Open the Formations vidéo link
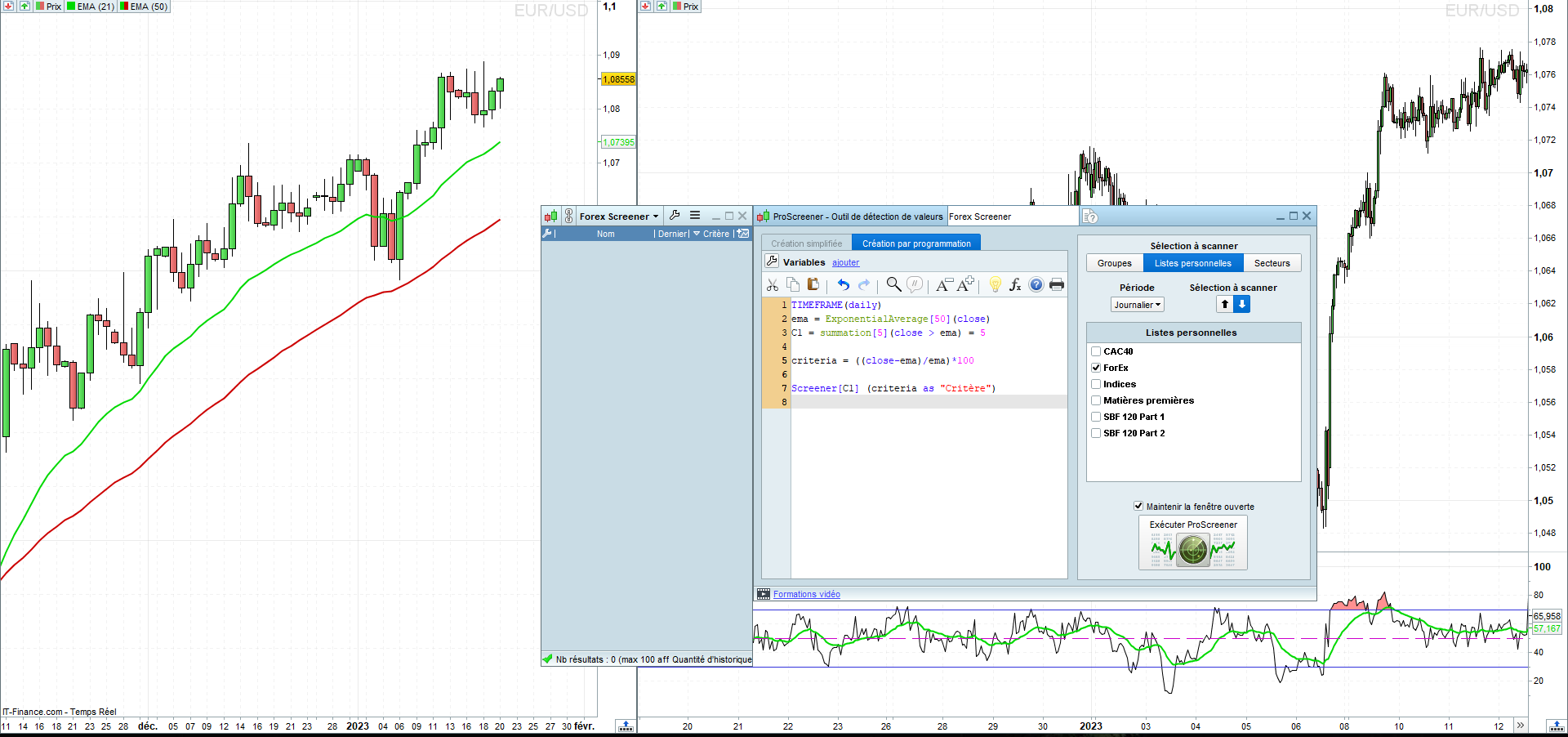This screenshot has height=737, width=1568. click(806, 594)
